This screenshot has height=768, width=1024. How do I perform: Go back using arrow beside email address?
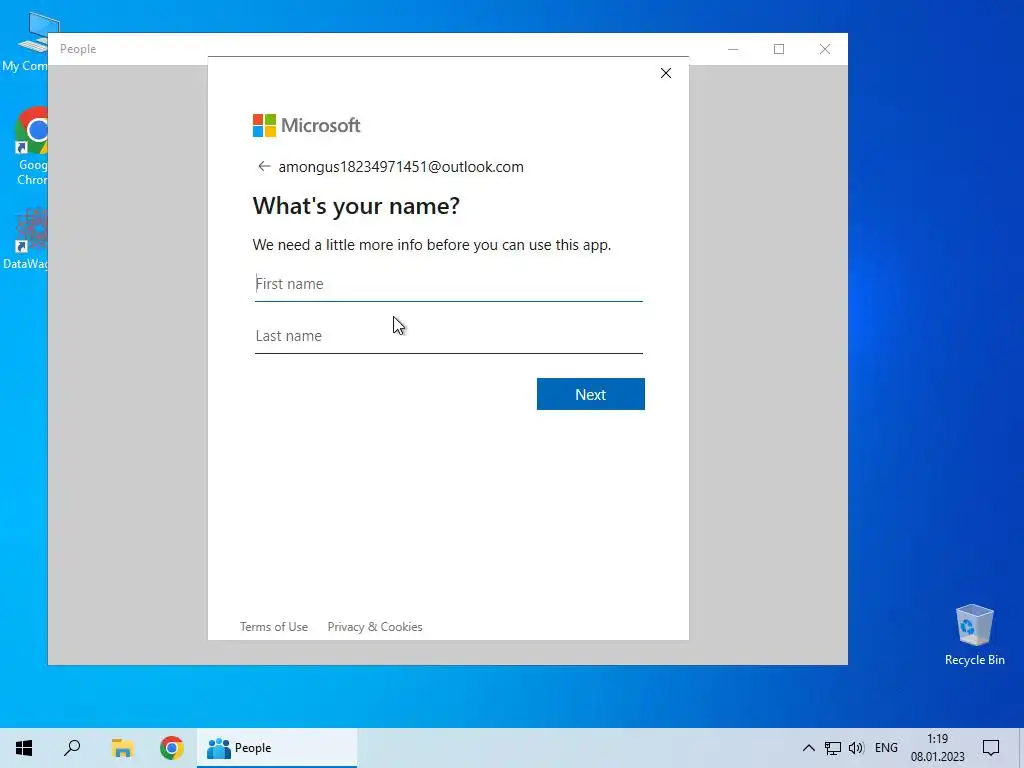click(264, 167)
